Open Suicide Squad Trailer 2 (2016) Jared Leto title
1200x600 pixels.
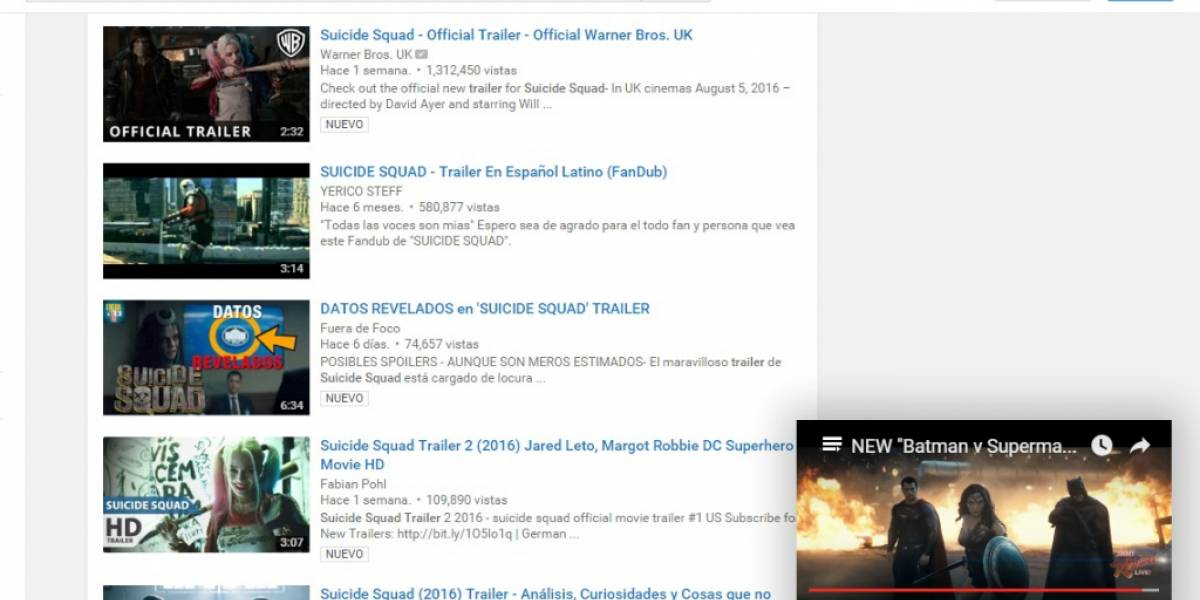[x=557, y=455]
